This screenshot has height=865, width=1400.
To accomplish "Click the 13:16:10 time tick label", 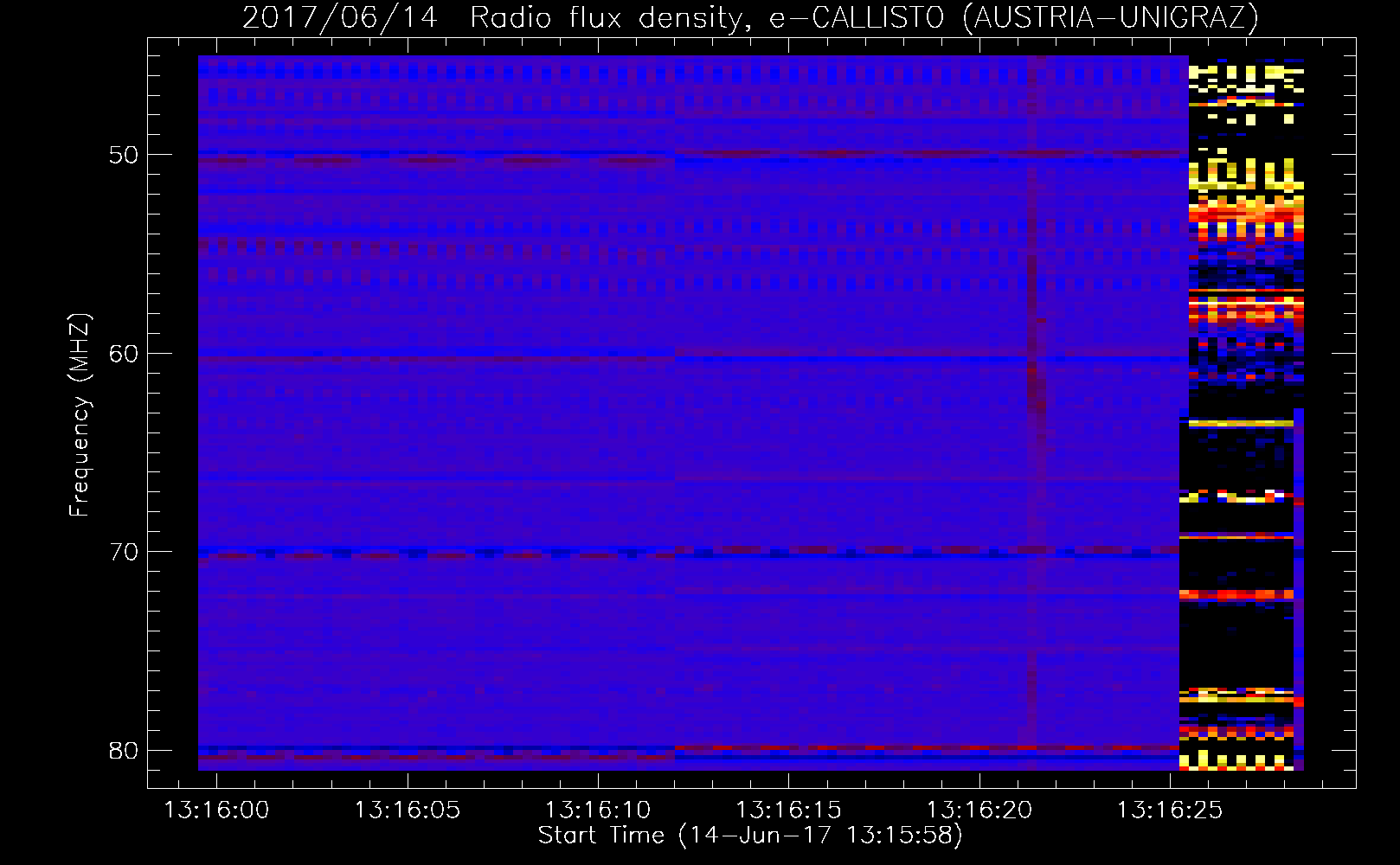I will click(x=597, y=811).
